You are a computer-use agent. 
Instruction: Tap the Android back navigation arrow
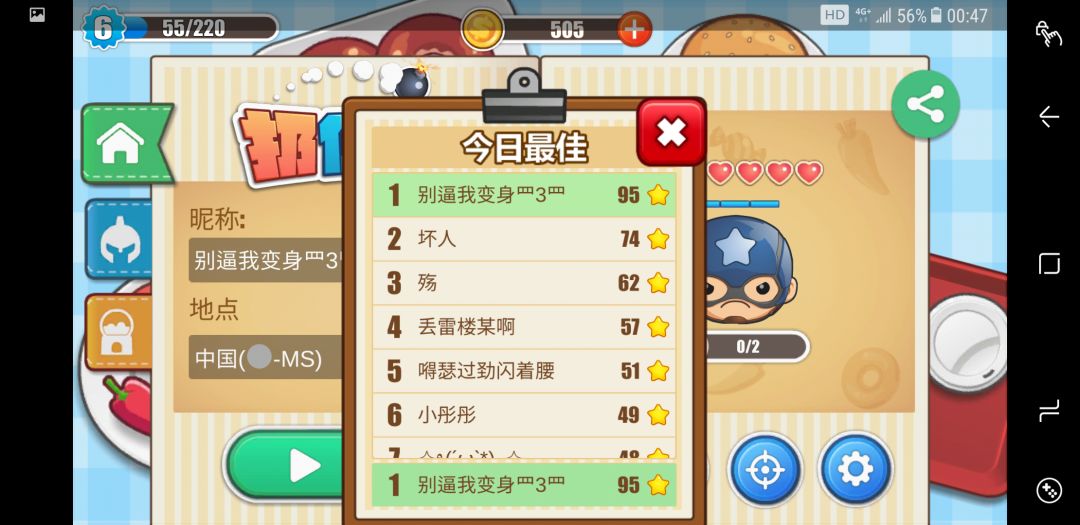[x=1048, y=116]
